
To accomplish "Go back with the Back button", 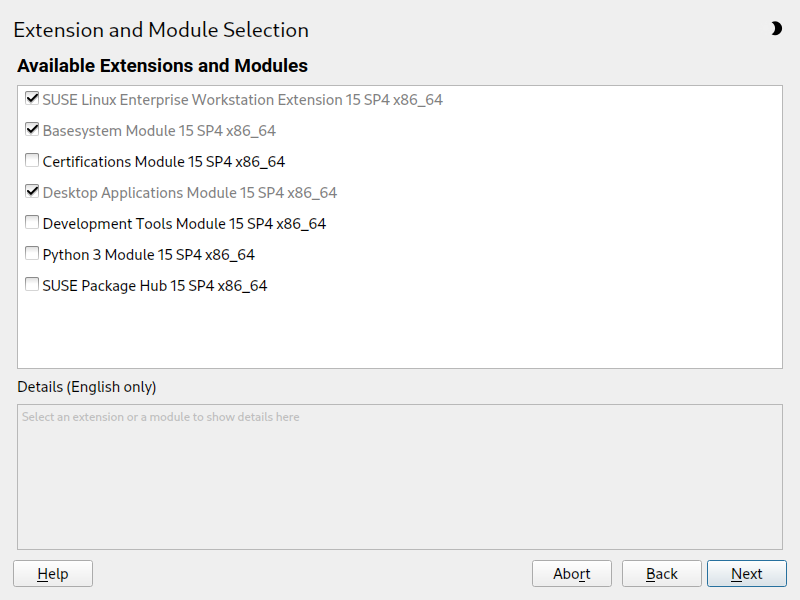I will coord(661,573).
